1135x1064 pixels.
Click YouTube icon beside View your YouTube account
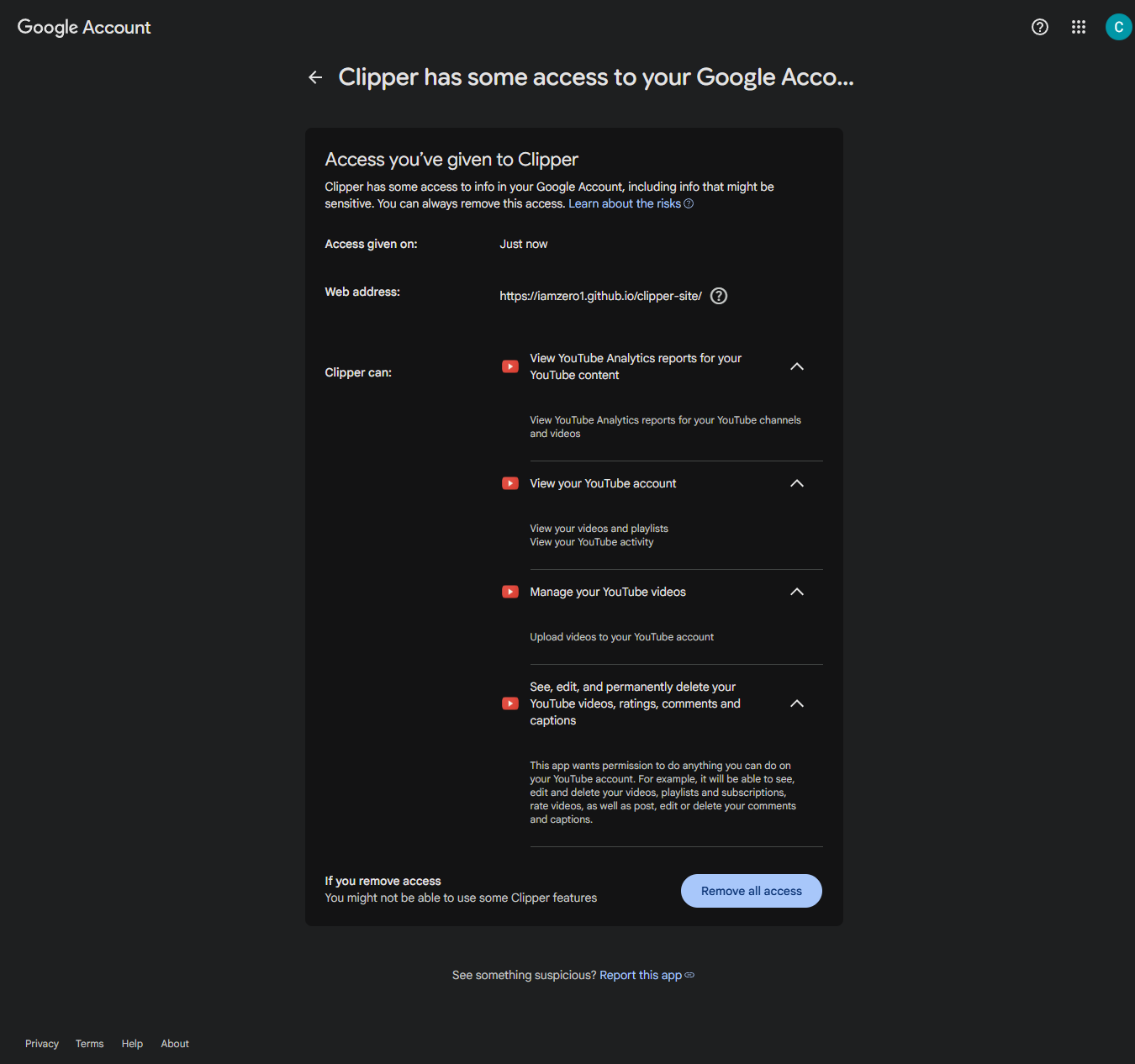pos(510,483)
